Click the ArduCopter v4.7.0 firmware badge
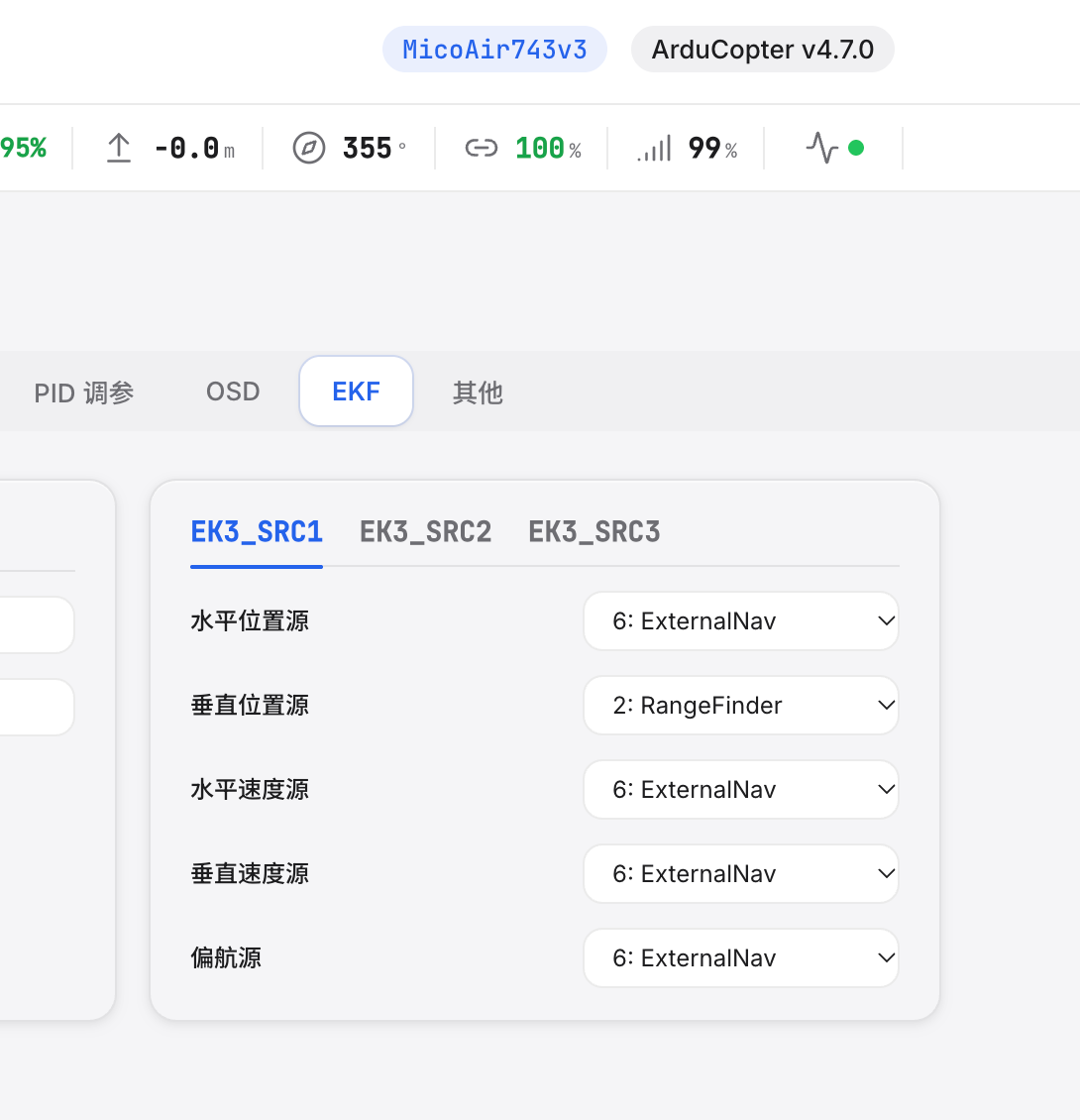 (762, 50)
